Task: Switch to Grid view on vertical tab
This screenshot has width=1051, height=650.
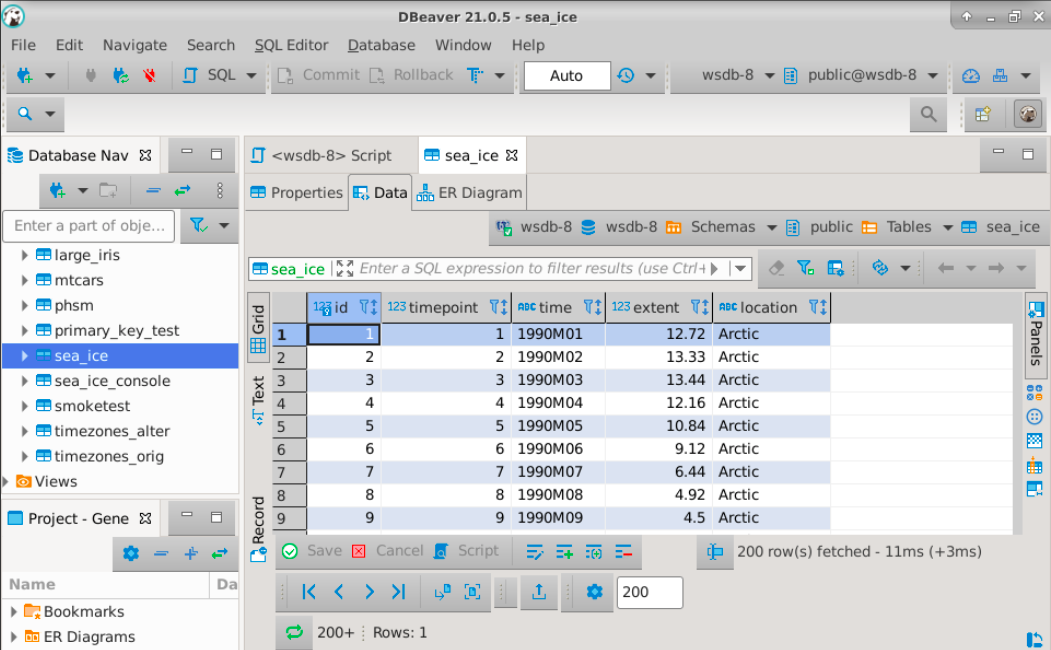Action: 258,328
